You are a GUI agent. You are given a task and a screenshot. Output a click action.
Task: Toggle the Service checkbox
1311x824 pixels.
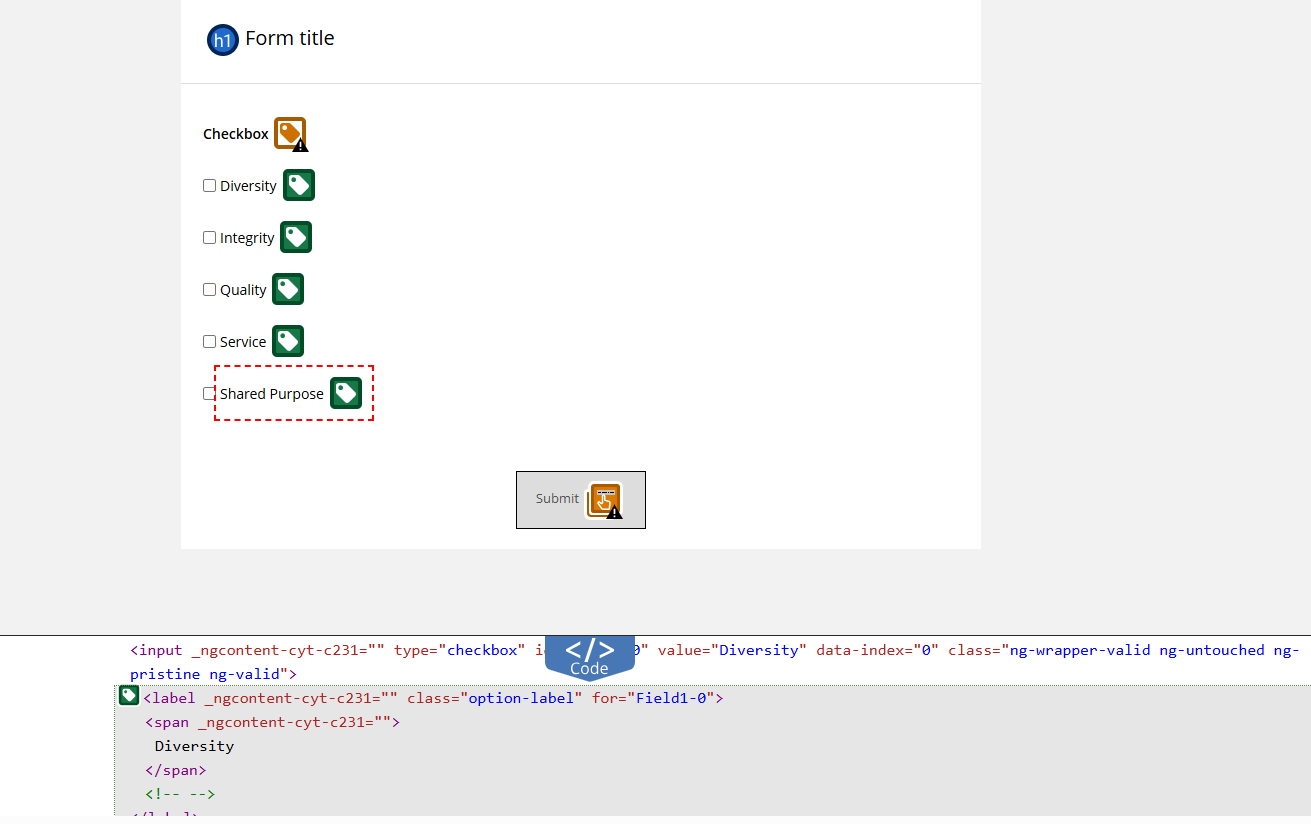click(210, 341)
